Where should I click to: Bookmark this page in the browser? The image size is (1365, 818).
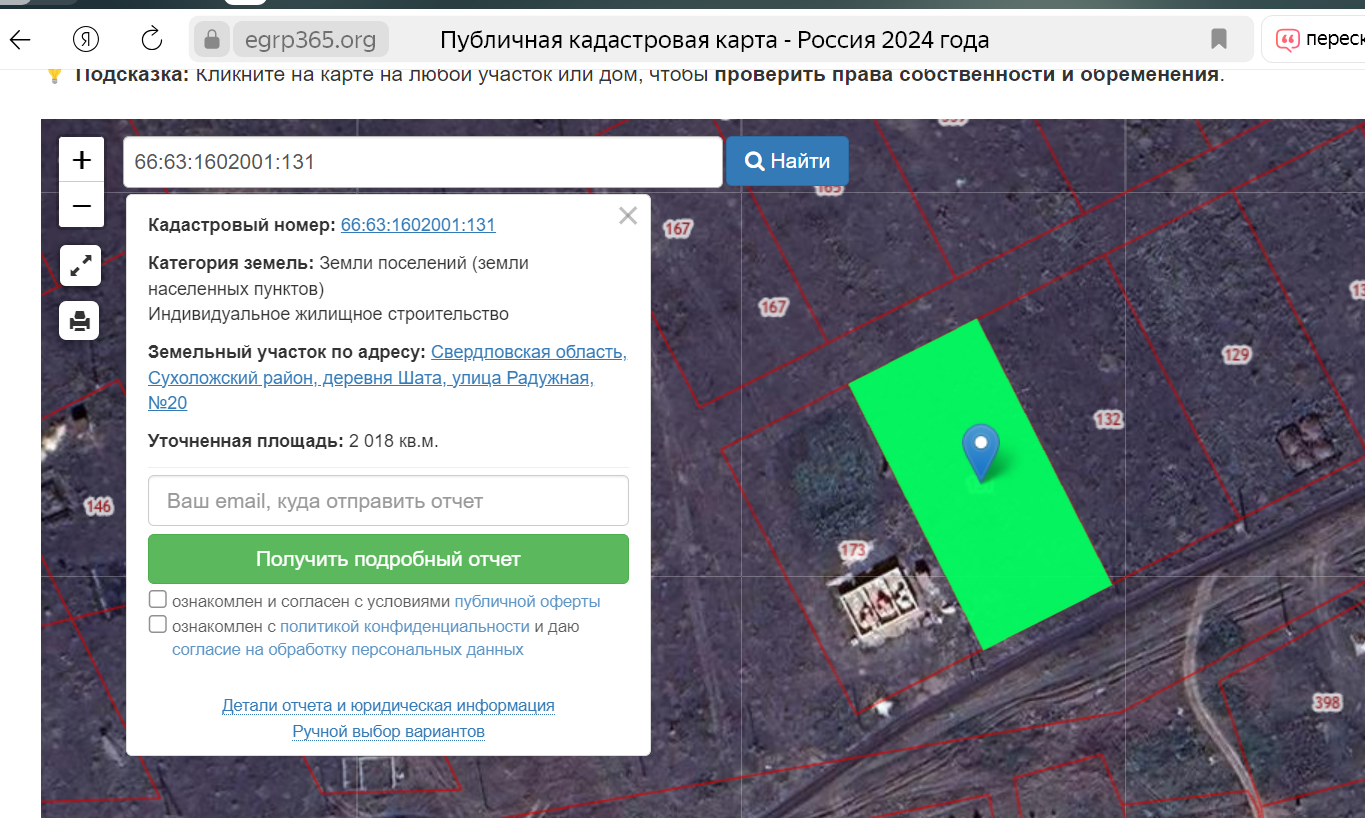[x=1219, y=39]
